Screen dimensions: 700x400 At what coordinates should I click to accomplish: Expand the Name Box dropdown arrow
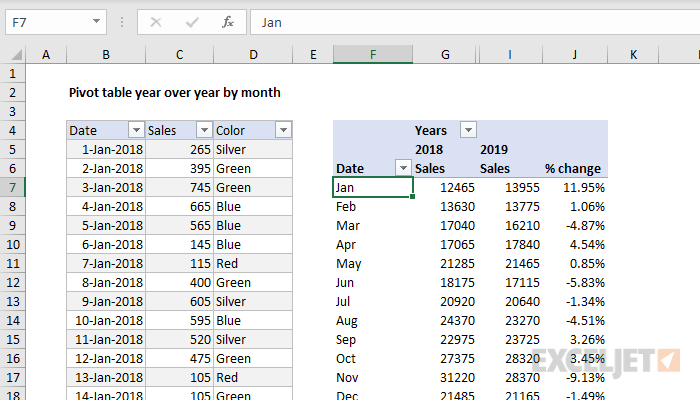point(96,21)
